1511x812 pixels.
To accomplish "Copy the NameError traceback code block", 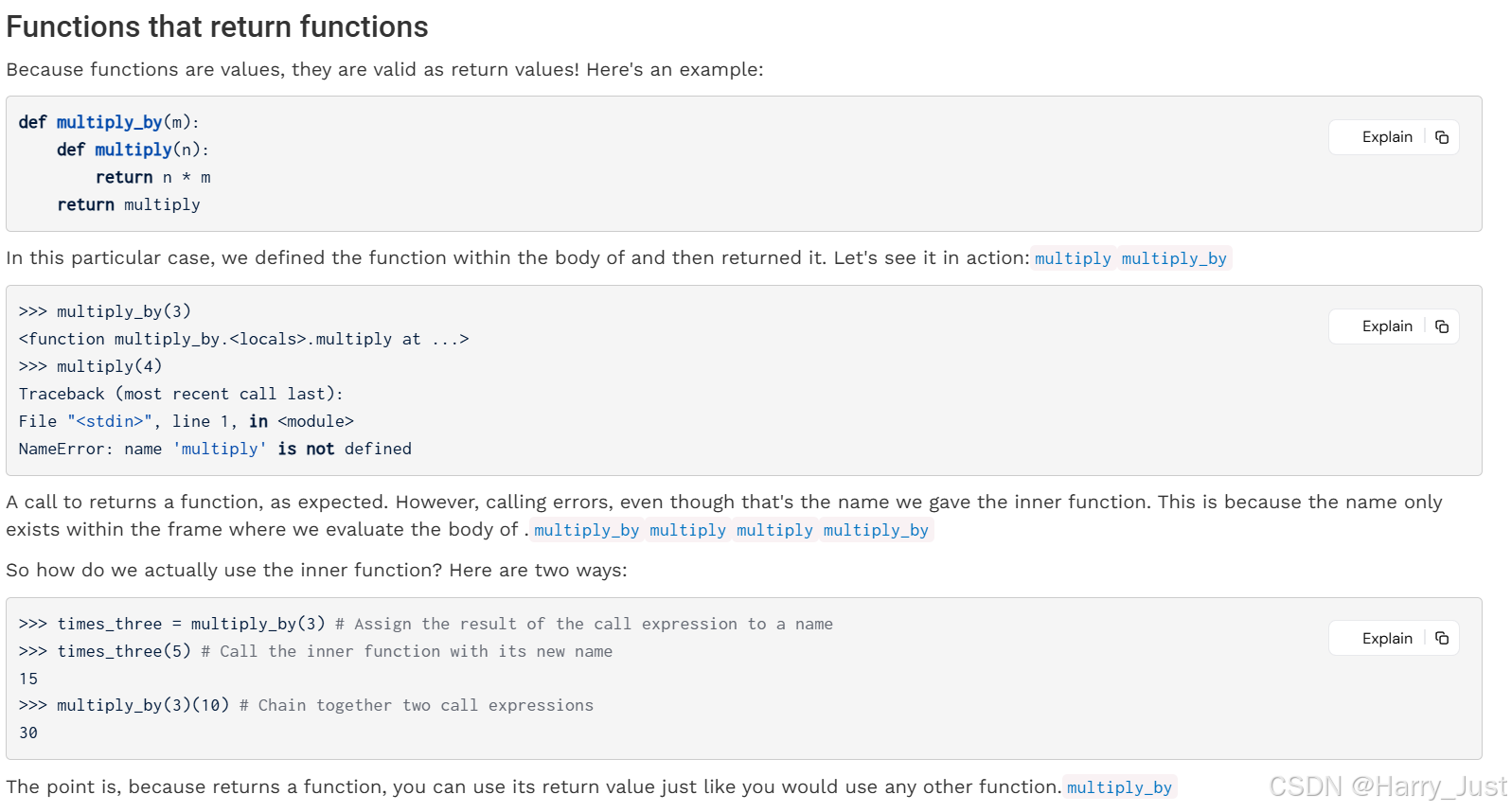I will [1442, 327].
